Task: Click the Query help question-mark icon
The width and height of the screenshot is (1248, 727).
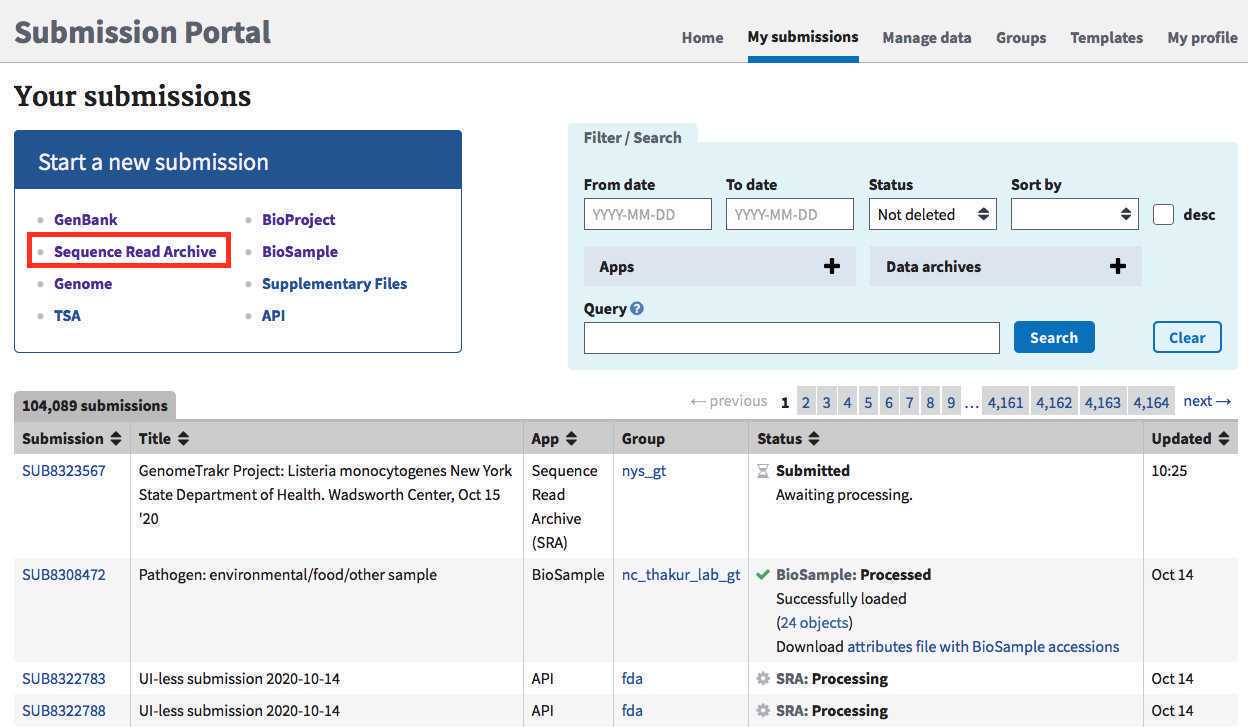Action: [637, 309]
